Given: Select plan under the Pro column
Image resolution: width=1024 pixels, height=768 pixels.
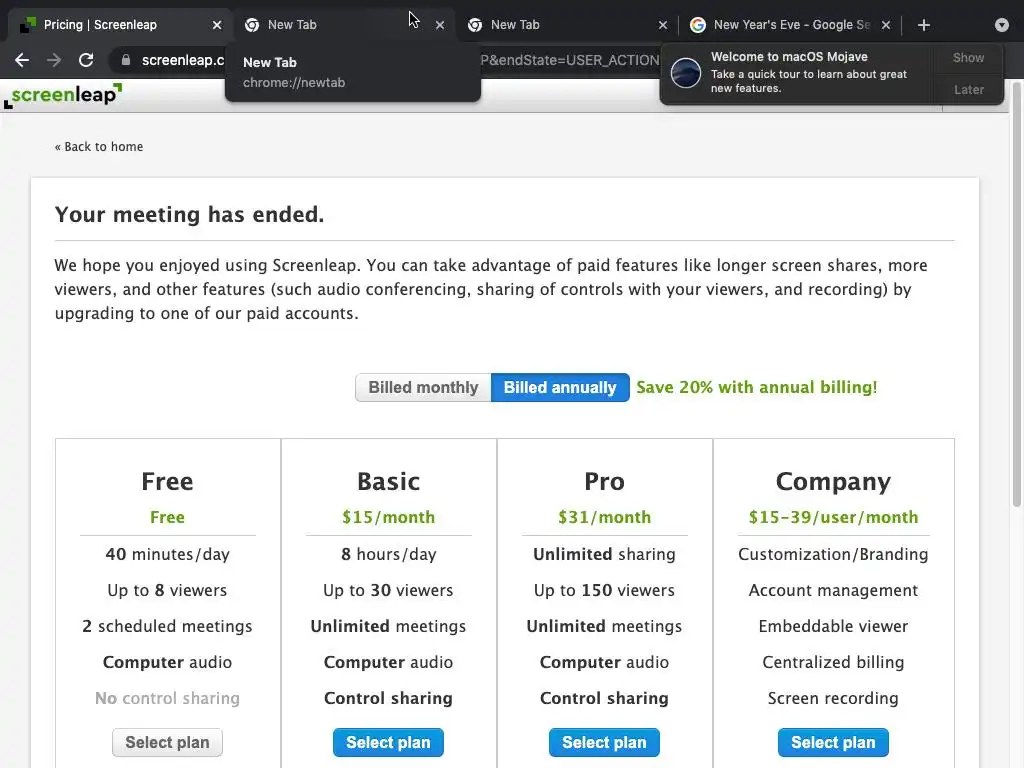Looking at the screenshot, I should pyautogui.click(x=604, y=743).
